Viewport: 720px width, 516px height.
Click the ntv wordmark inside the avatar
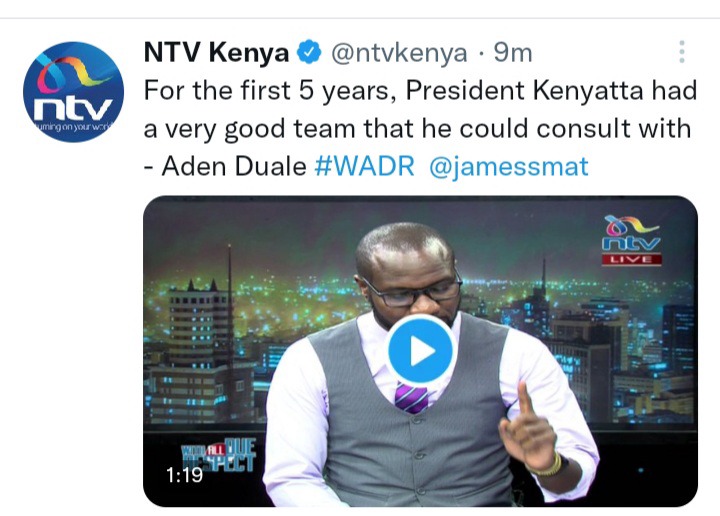point(73,109)
